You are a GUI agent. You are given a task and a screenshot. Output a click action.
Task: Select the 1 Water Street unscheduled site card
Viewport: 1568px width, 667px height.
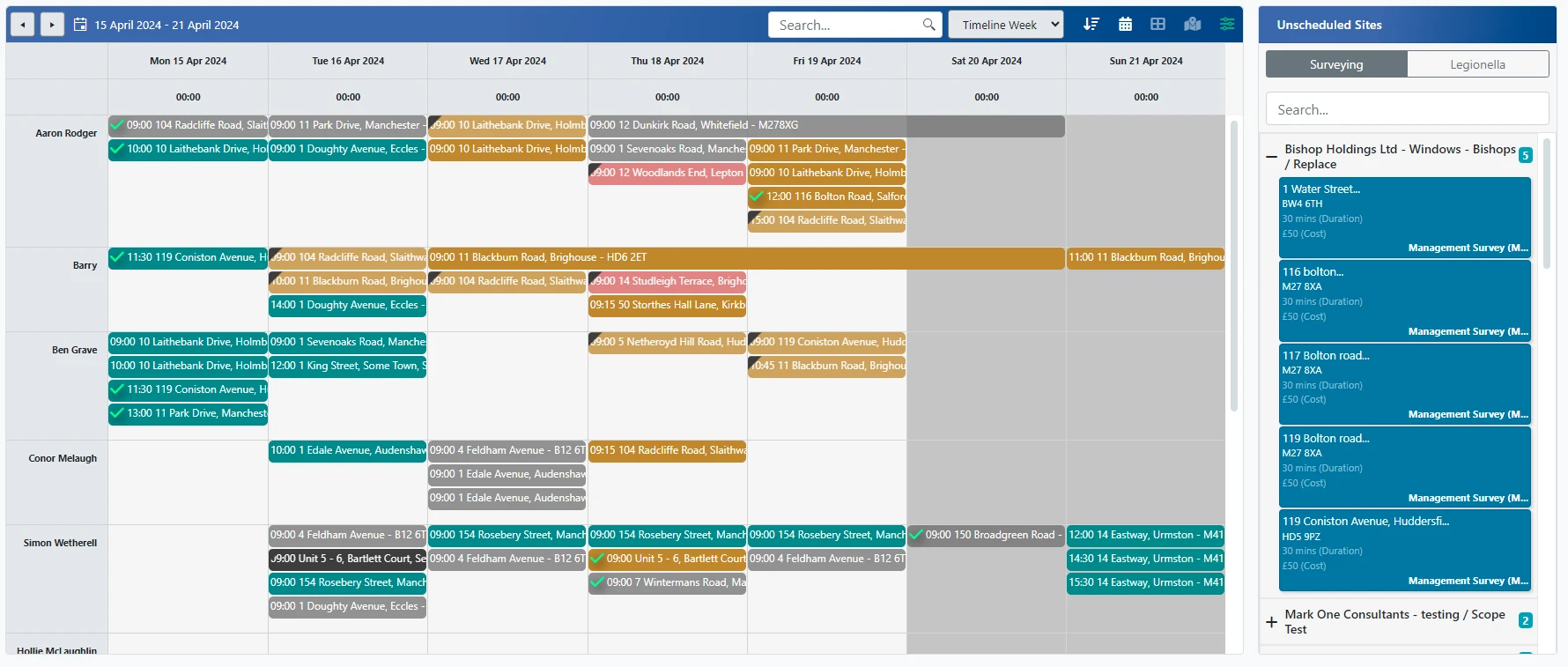coord(1404,218)
